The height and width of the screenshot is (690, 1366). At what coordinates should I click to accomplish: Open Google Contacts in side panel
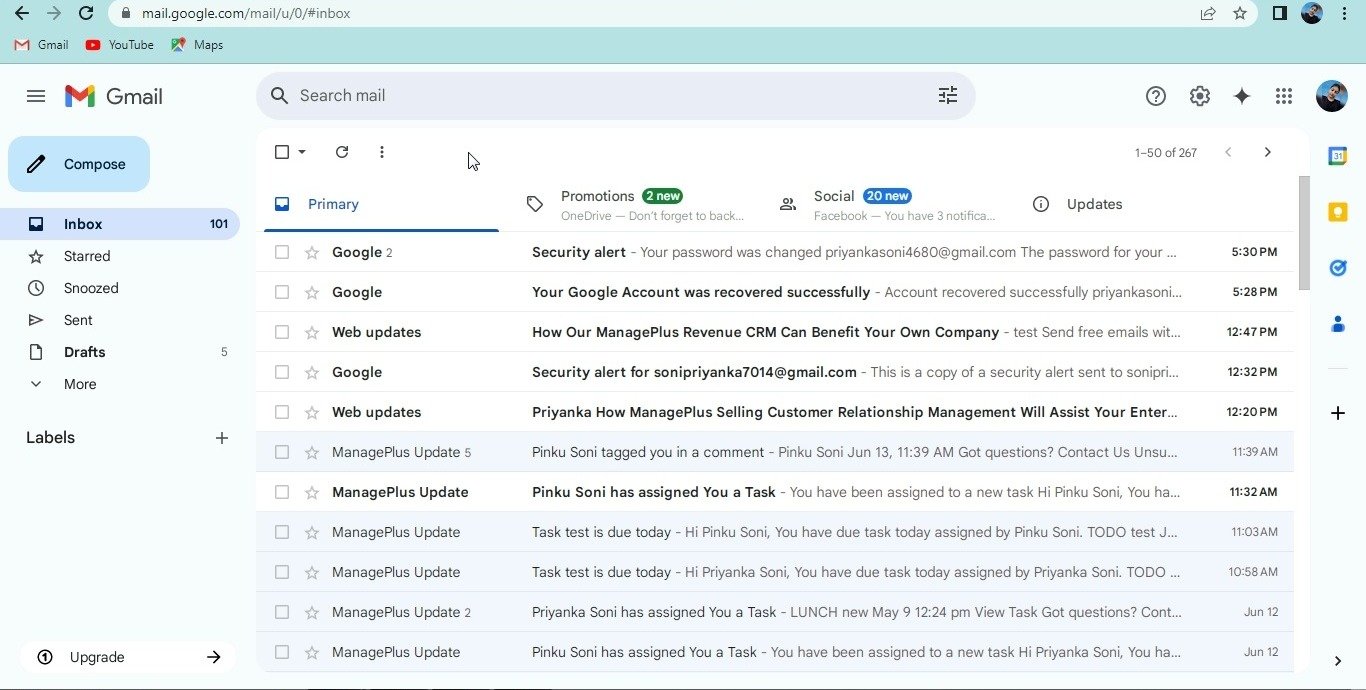[x=1337, y=324]
